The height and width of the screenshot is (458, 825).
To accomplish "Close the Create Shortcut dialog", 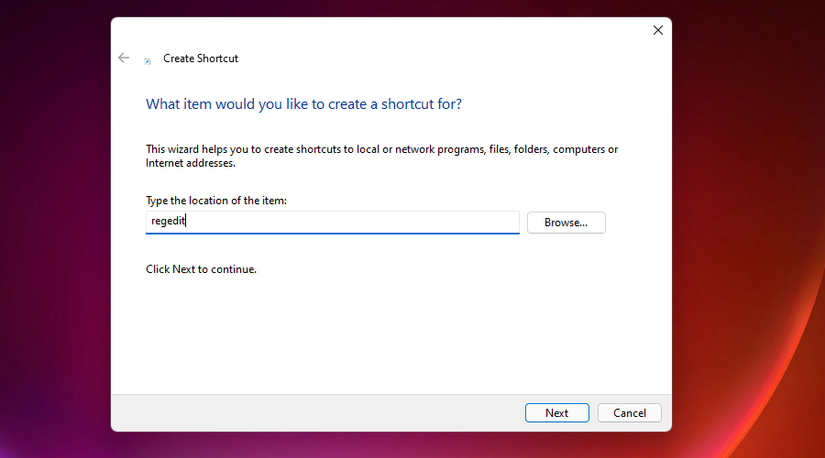I will (x=658, y=30).
